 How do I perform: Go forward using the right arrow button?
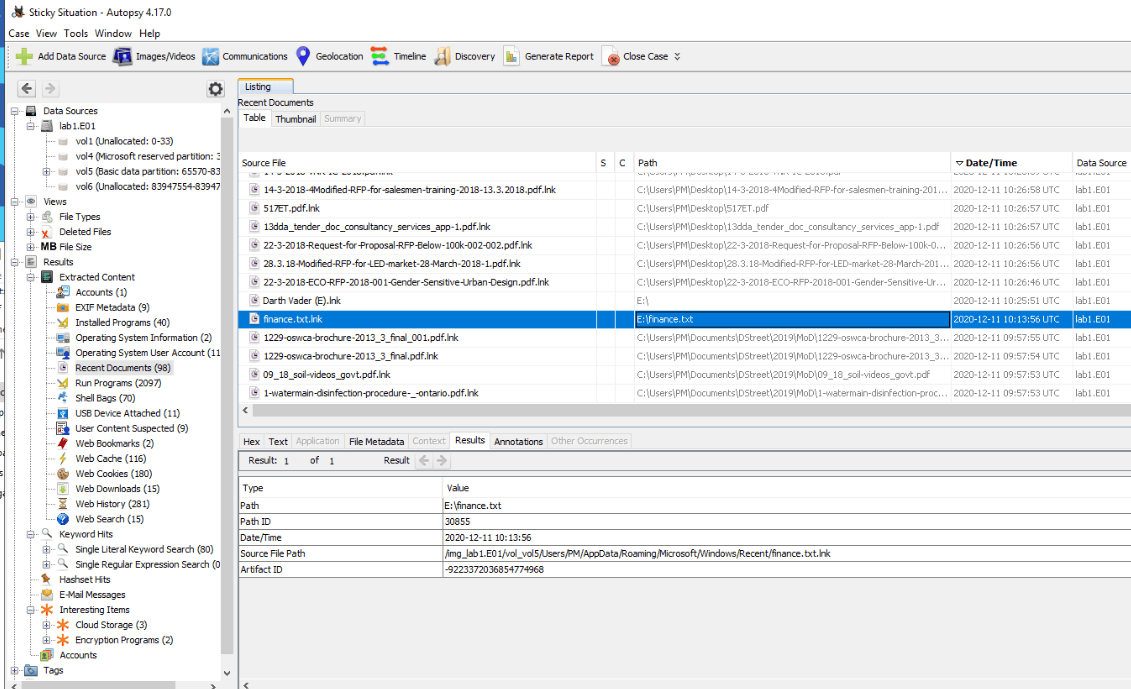point(50,88)
